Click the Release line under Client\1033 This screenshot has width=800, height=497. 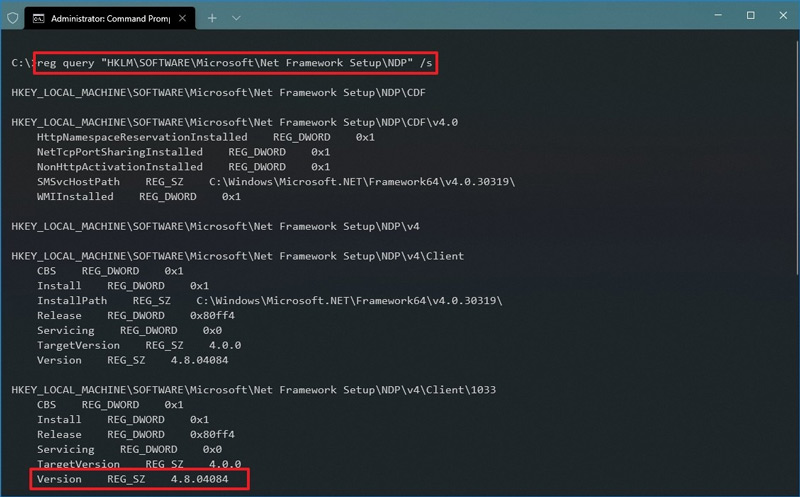(x=136, y=435)
